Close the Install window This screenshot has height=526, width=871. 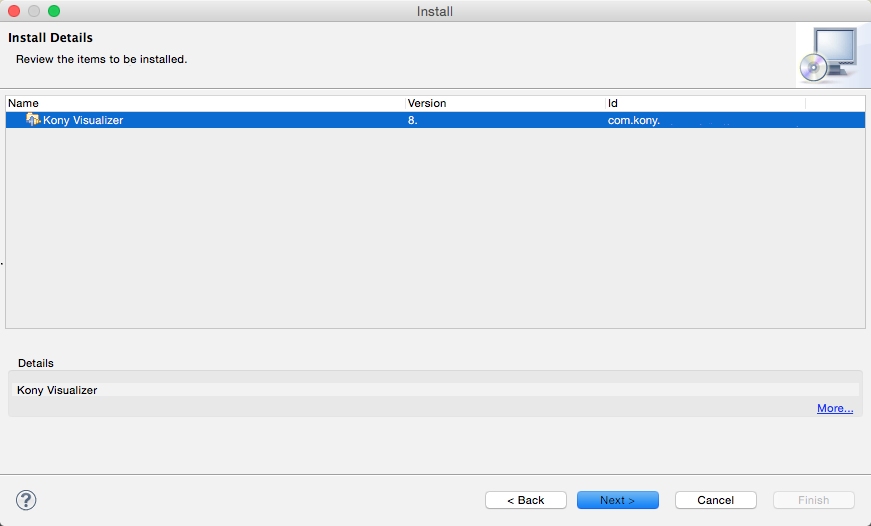click(x=14, y=11)
